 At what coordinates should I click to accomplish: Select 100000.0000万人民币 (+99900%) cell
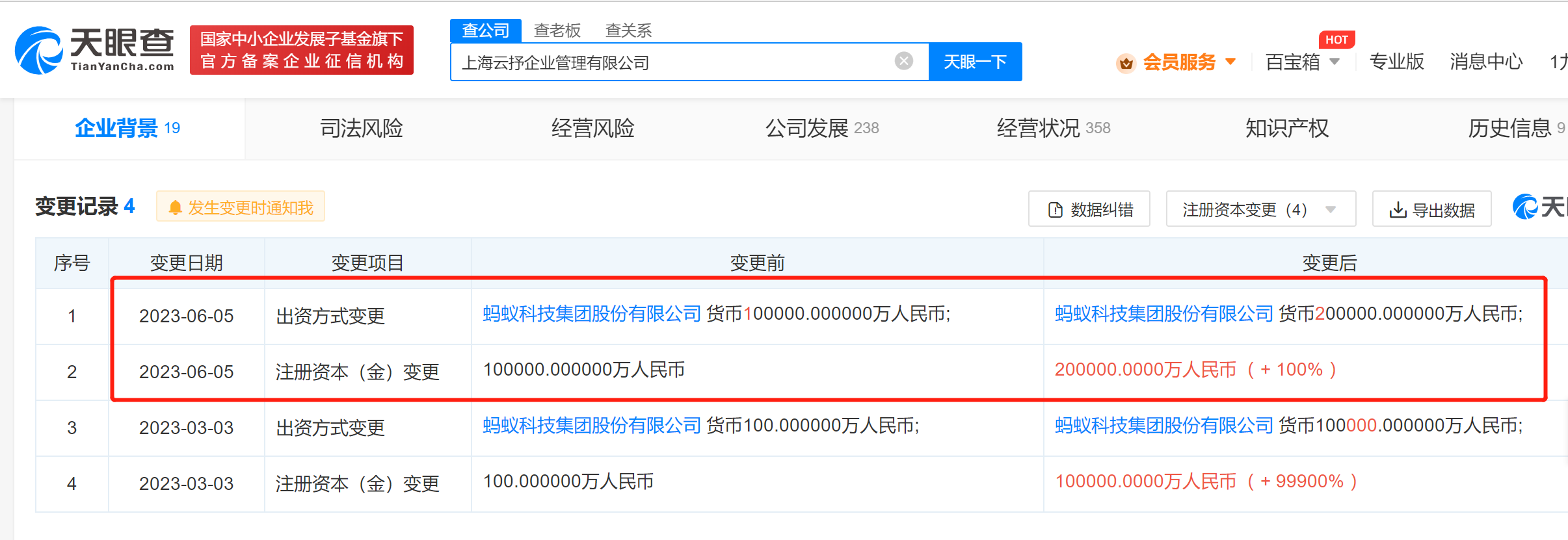(x=1206, y=482)
